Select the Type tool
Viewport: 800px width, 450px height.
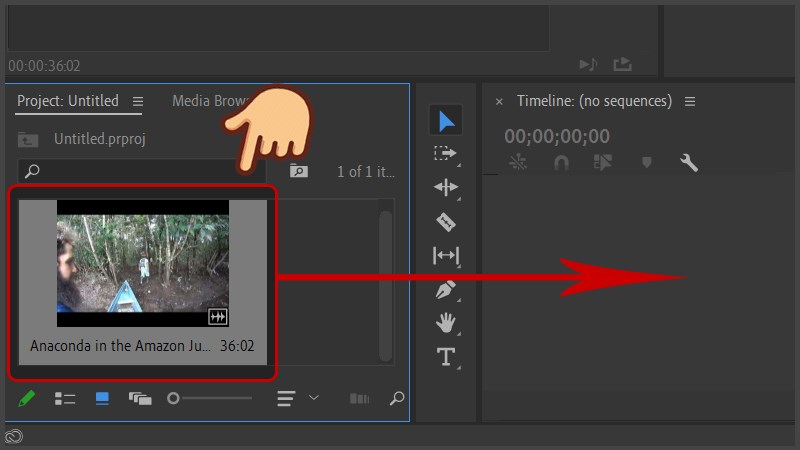(x=446, y=357)
